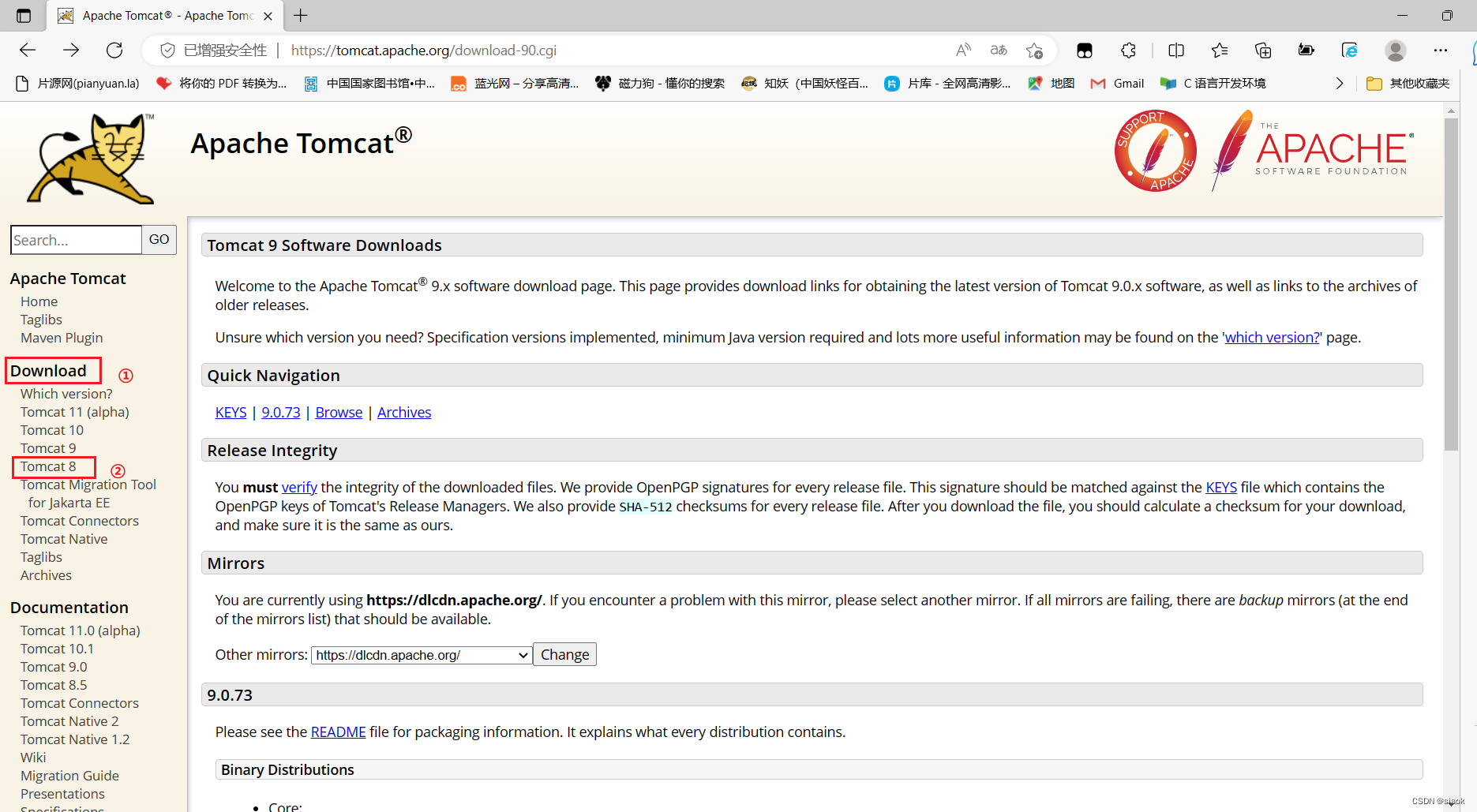Open the Tomcat 10 download link

[x=52, y=430]
